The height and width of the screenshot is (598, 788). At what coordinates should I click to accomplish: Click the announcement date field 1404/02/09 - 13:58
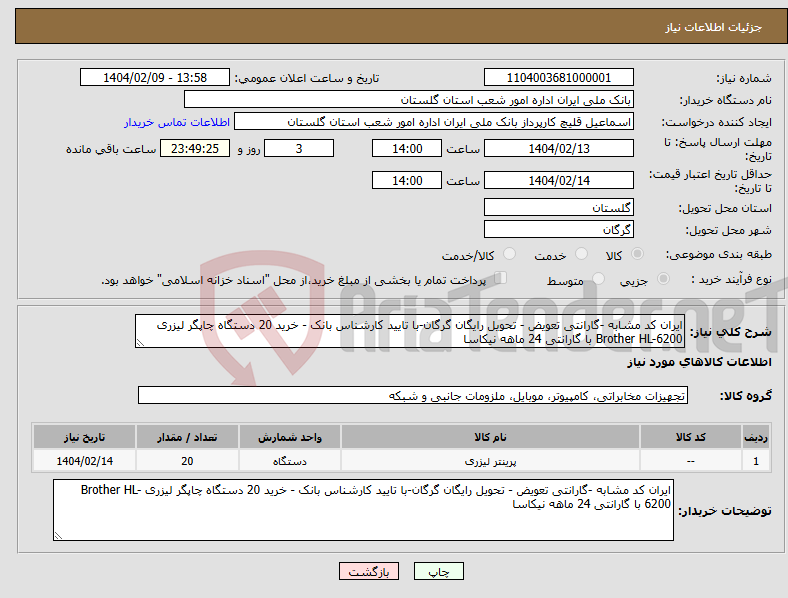pyautogui.click(x=155, y=78)
